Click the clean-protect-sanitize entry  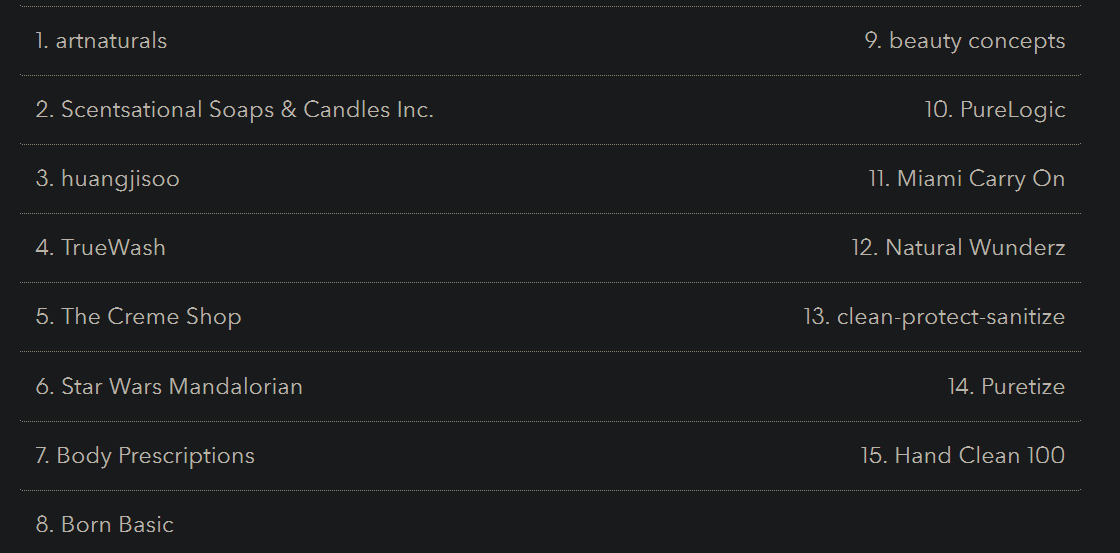pos(934,317)
